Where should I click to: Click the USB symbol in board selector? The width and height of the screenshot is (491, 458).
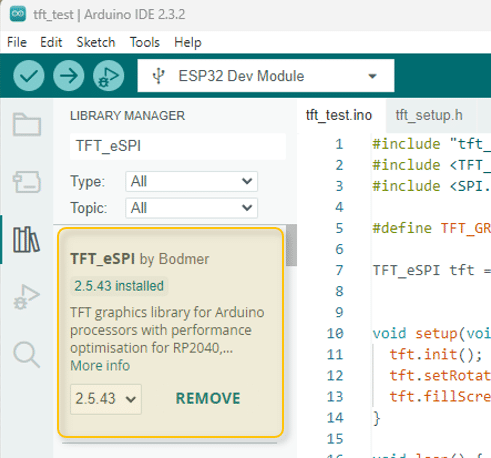tap(159, 76)
